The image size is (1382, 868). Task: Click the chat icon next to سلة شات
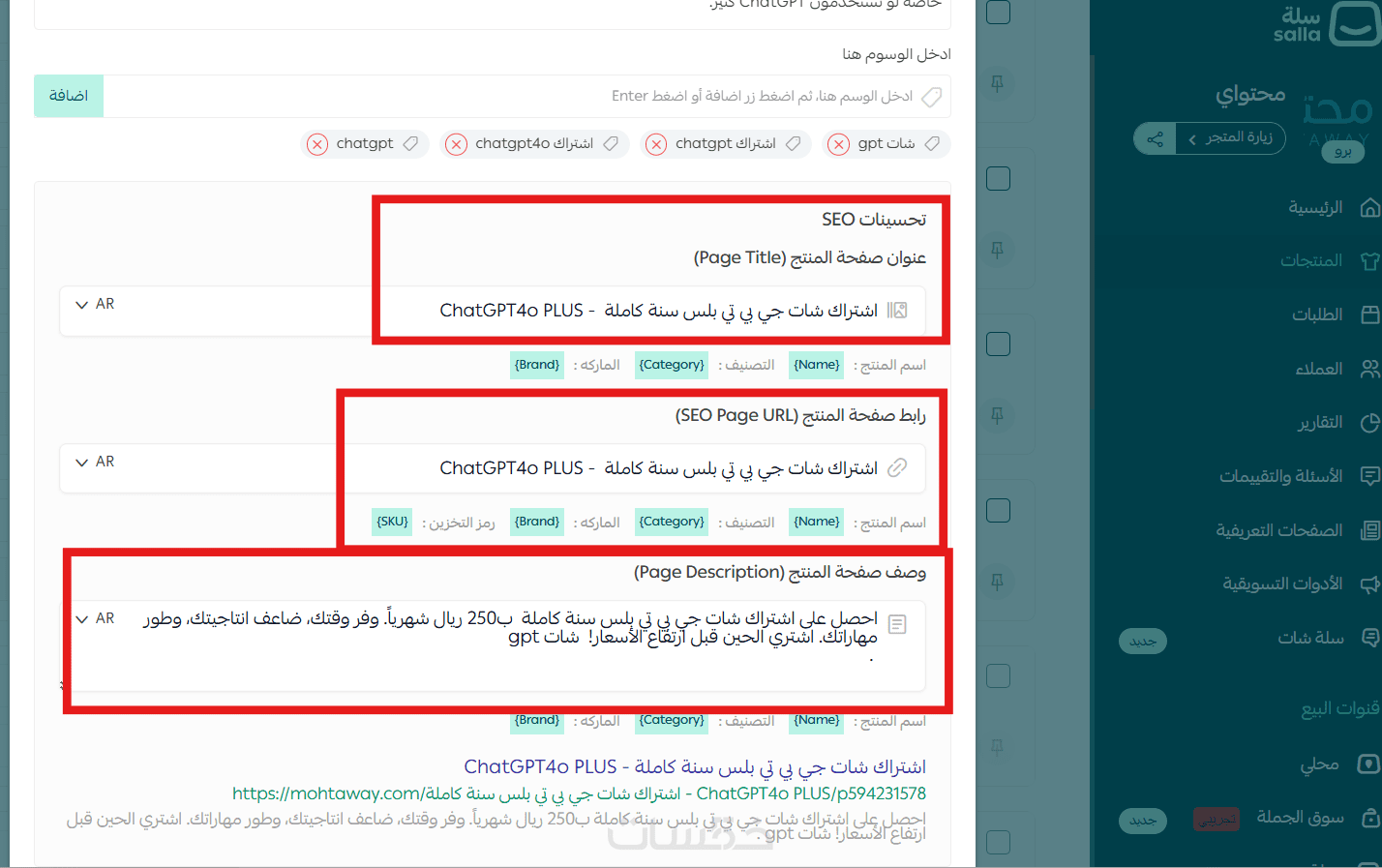tap(1369, 638)
